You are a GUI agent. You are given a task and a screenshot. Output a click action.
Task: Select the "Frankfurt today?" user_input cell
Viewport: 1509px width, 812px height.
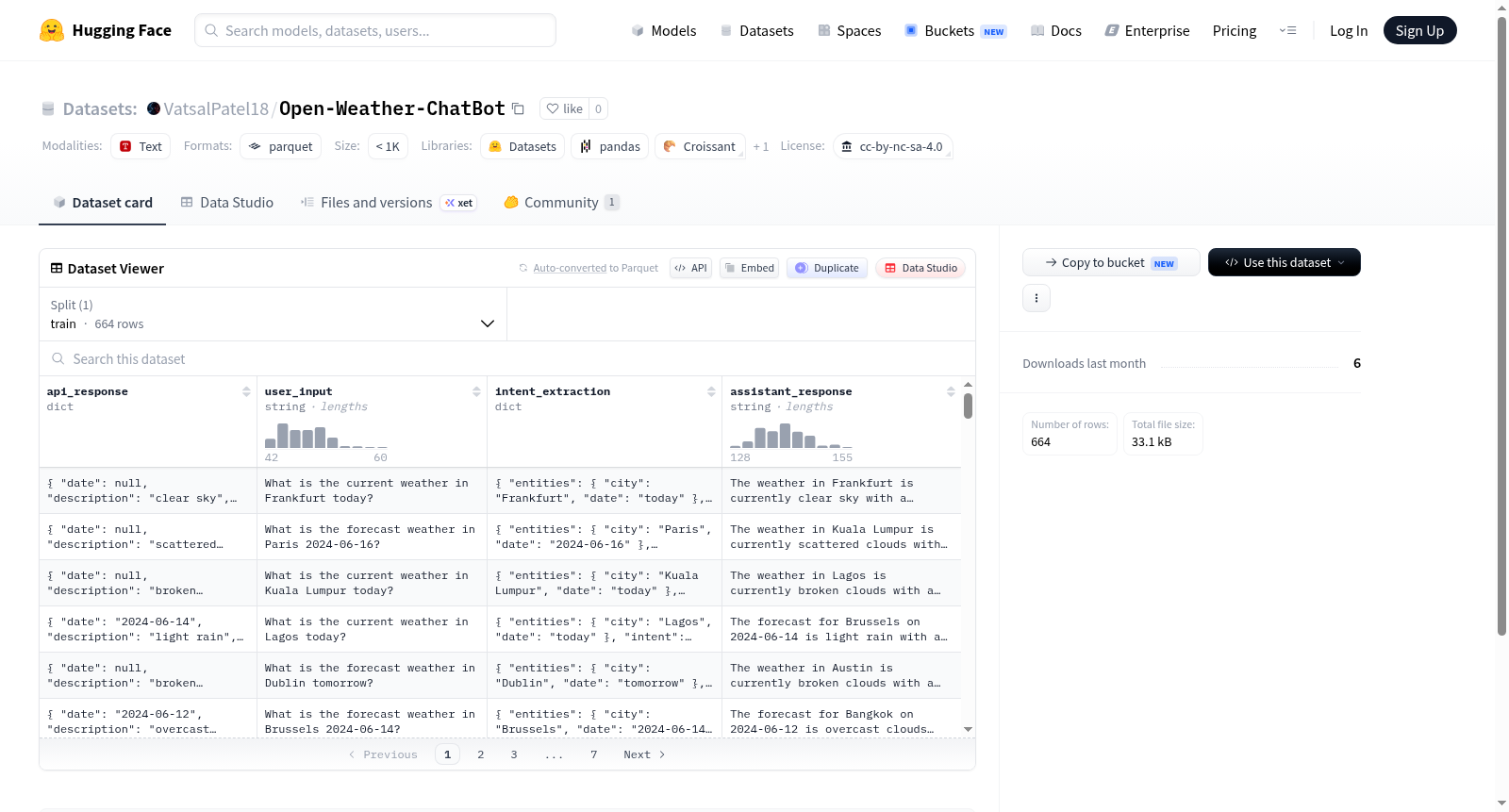click(372, 490)
